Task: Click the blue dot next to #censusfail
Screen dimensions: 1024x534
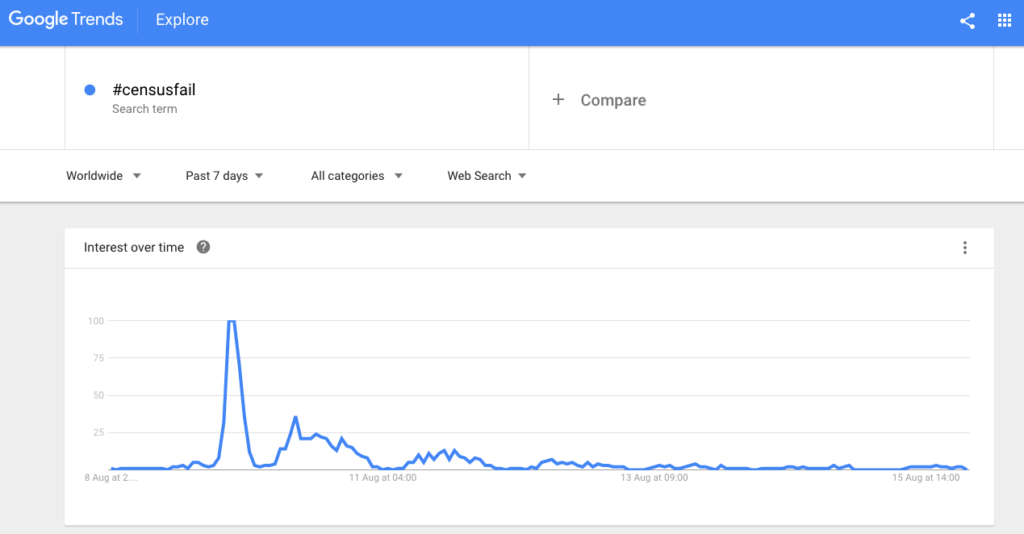Action: pyautogui.click(x=90, y=90)
